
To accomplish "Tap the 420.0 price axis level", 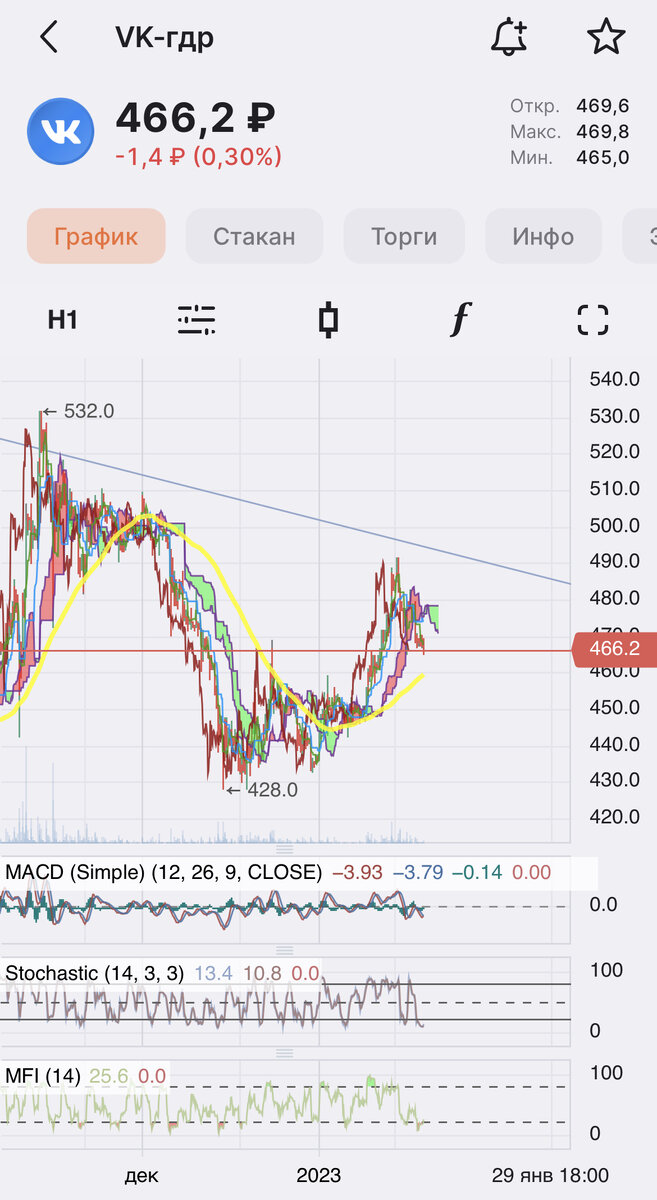I will pyautogui.click(x=614, y=816).
